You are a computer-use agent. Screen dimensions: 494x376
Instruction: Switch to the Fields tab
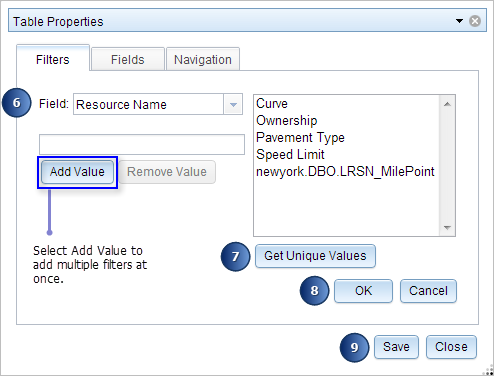(x=128, y=59)
